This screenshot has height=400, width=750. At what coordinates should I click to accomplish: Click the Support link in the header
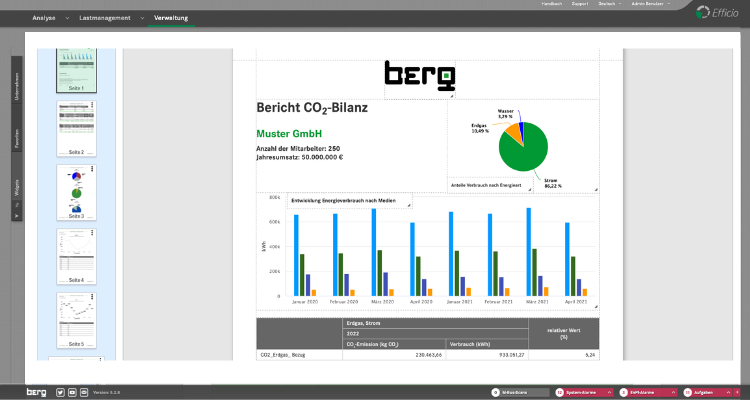point(580,4)
